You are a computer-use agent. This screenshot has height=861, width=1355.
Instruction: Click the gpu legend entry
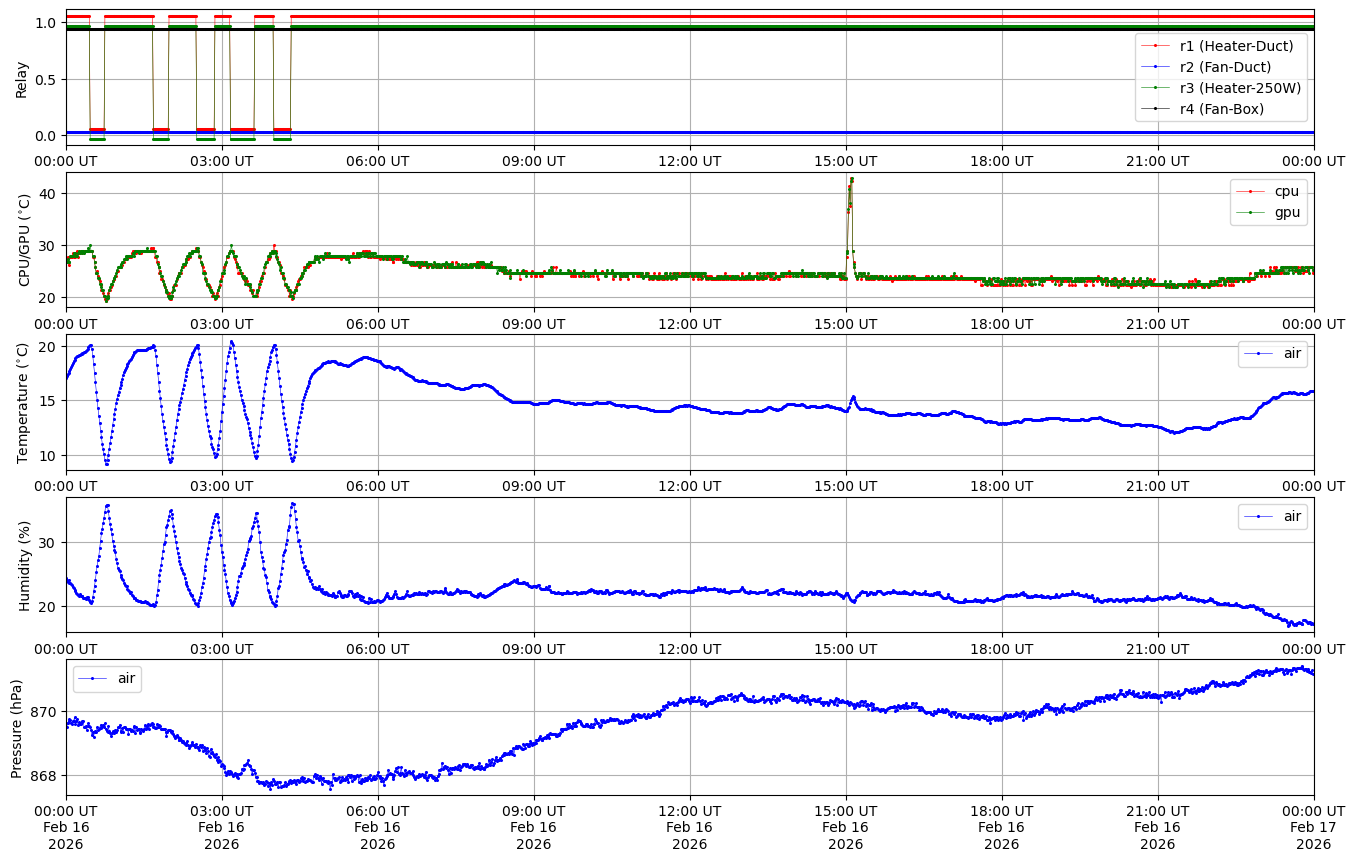pyautogui.click(x=1286, y=212)
